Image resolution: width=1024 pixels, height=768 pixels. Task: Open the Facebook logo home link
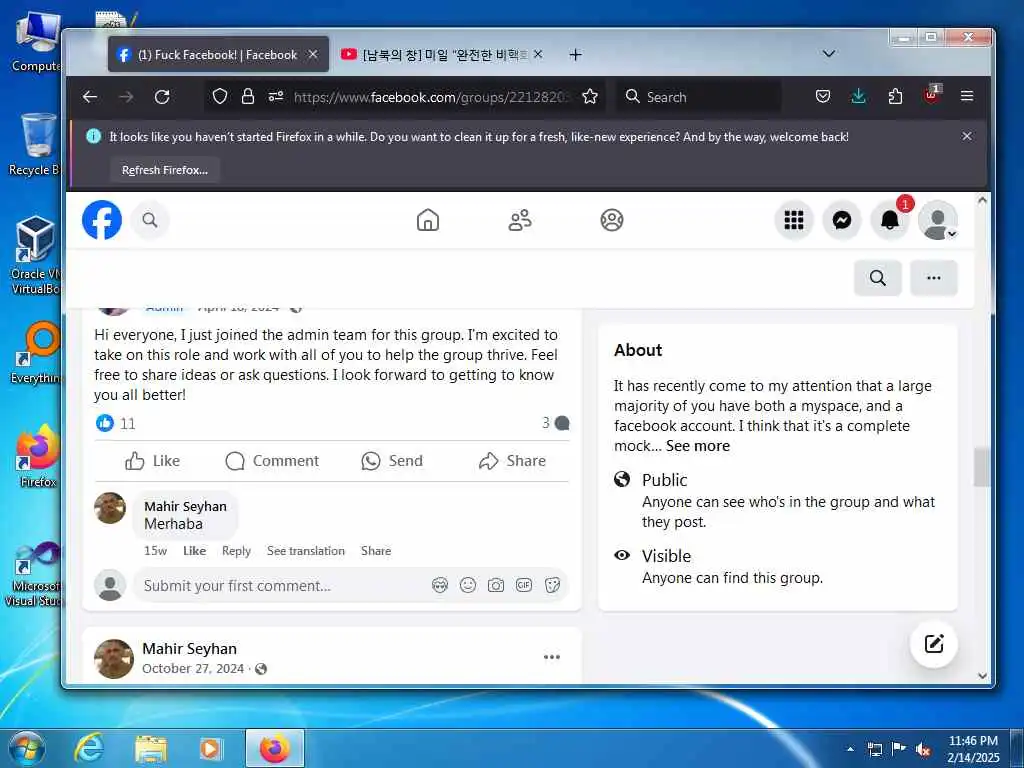[102, 220]
